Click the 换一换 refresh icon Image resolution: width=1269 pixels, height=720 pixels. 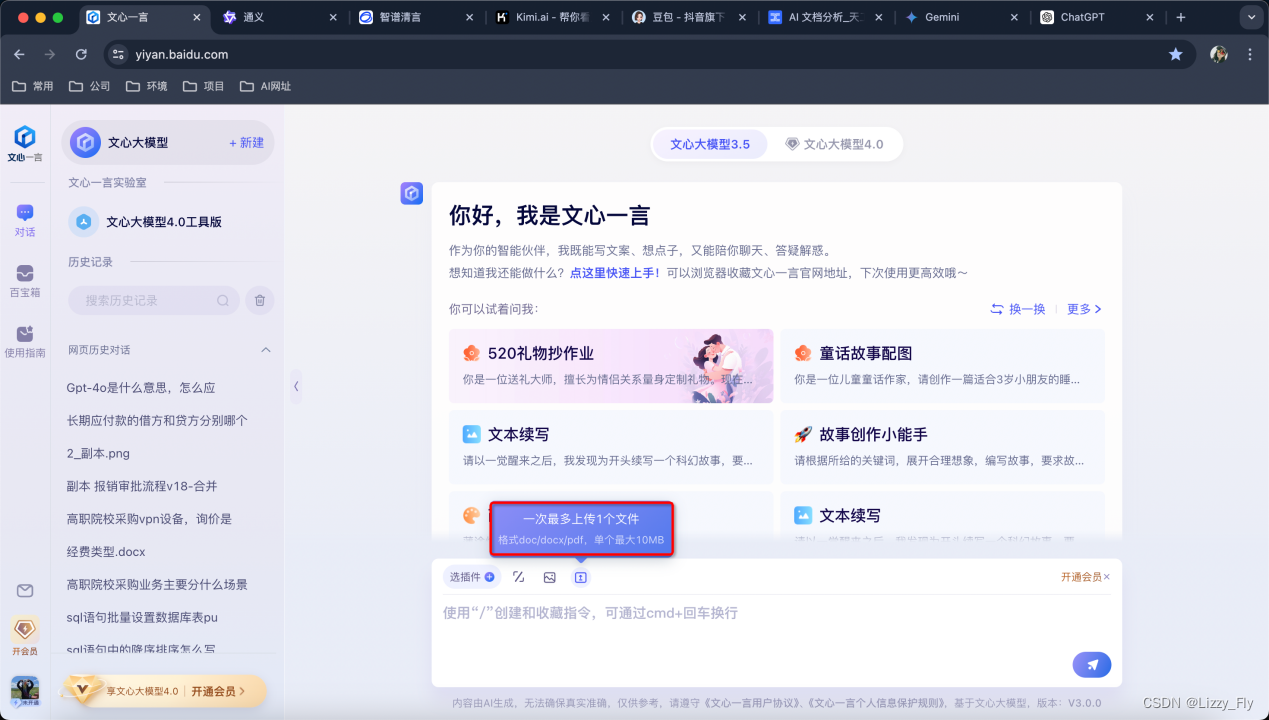[997, 309]
